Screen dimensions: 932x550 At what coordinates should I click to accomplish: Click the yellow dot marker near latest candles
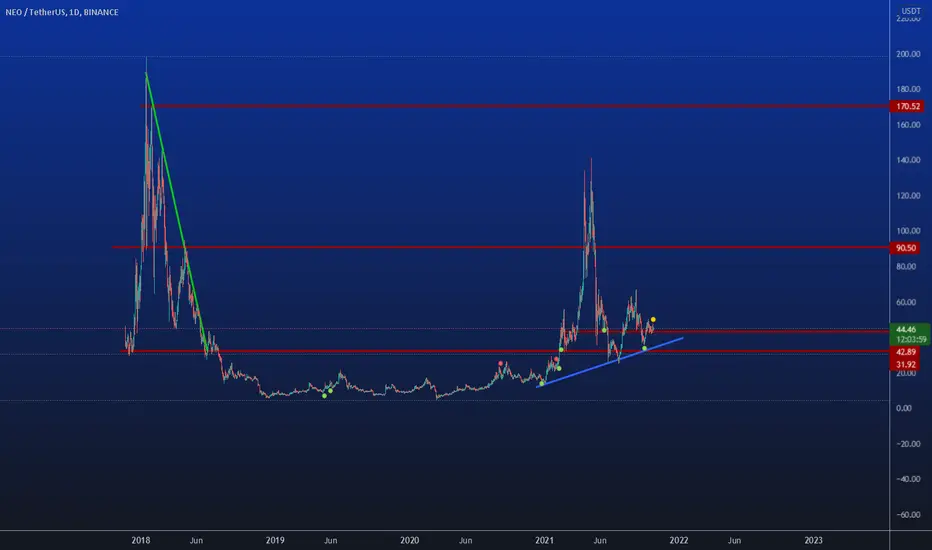653,320
